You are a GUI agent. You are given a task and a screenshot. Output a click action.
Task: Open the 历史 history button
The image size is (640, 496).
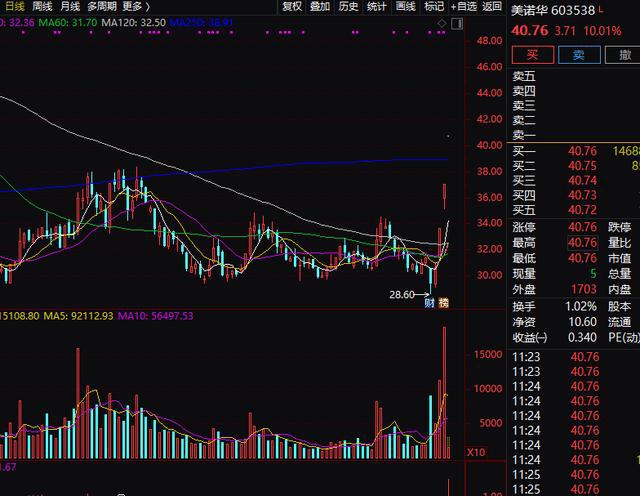pos(348,6)
